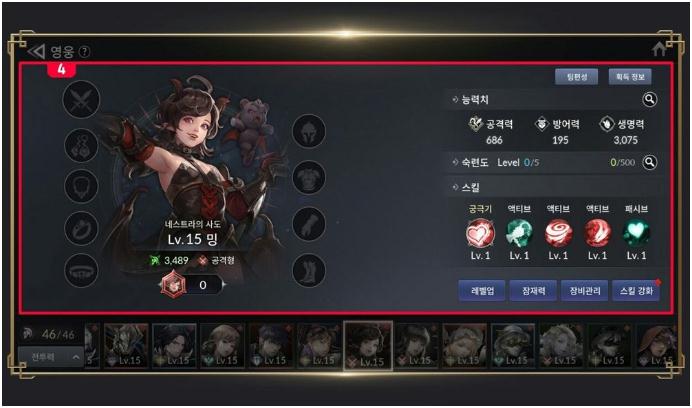This screenshot has height=408, width=692.
Task: Open the 장비관리 equipment management
Action: (585, 291)
